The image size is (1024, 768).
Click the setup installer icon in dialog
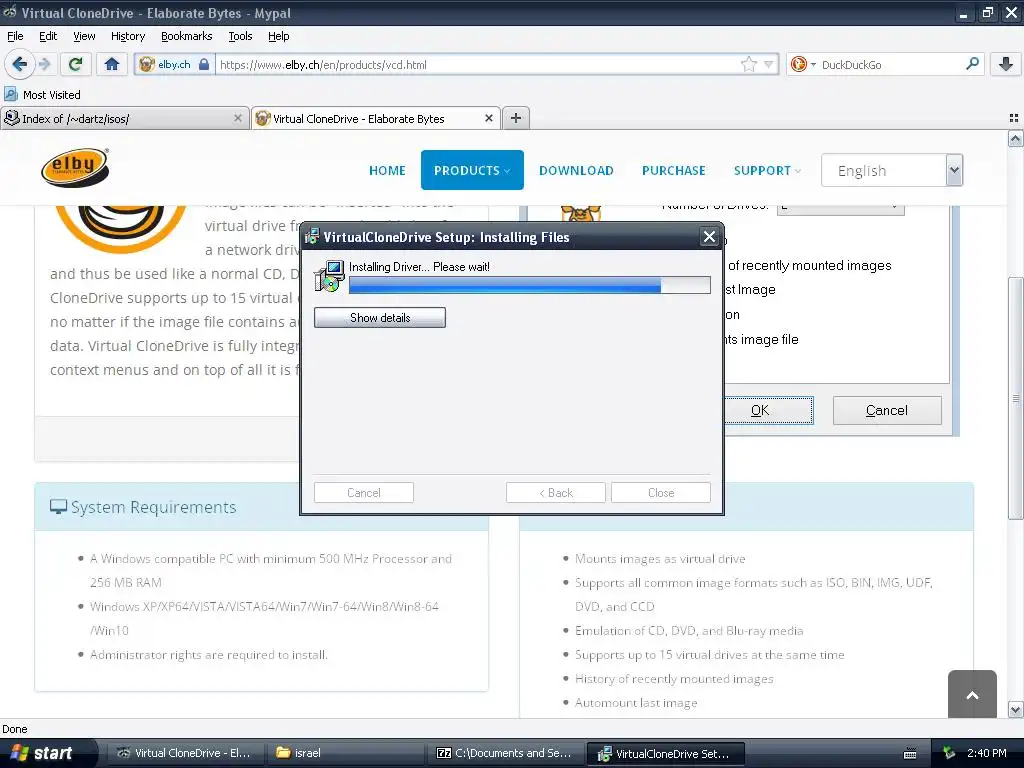click(329, 276)
